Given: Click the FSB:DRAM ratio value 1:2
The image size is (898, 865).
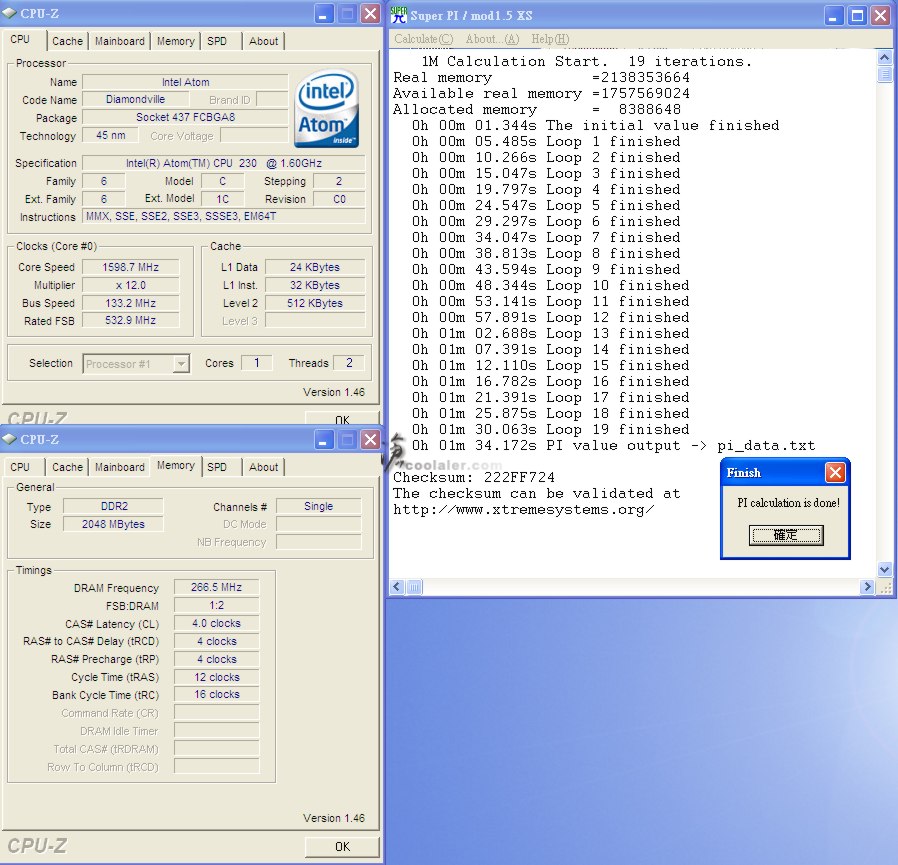Looking at the screenshot, I should [216, 605].
